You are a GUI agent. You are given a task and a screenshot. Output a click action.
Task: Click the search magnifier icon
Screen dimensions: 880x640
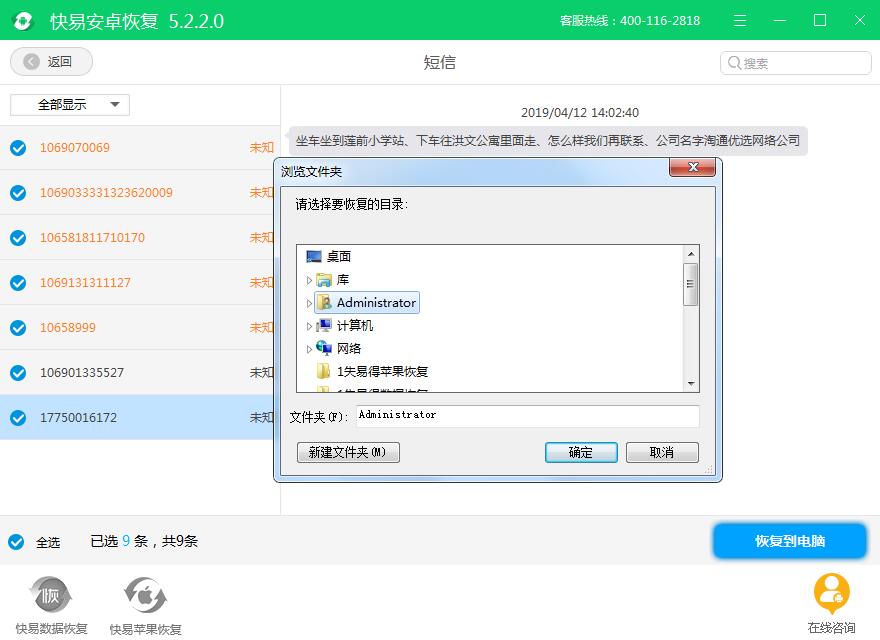[x=734, y=63]
